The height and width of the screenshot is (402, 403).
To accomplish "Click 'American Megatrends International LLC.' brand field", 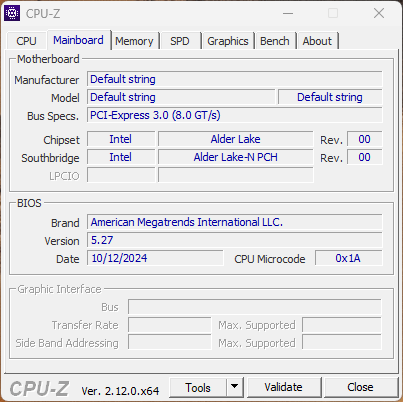I will point(235,222).
